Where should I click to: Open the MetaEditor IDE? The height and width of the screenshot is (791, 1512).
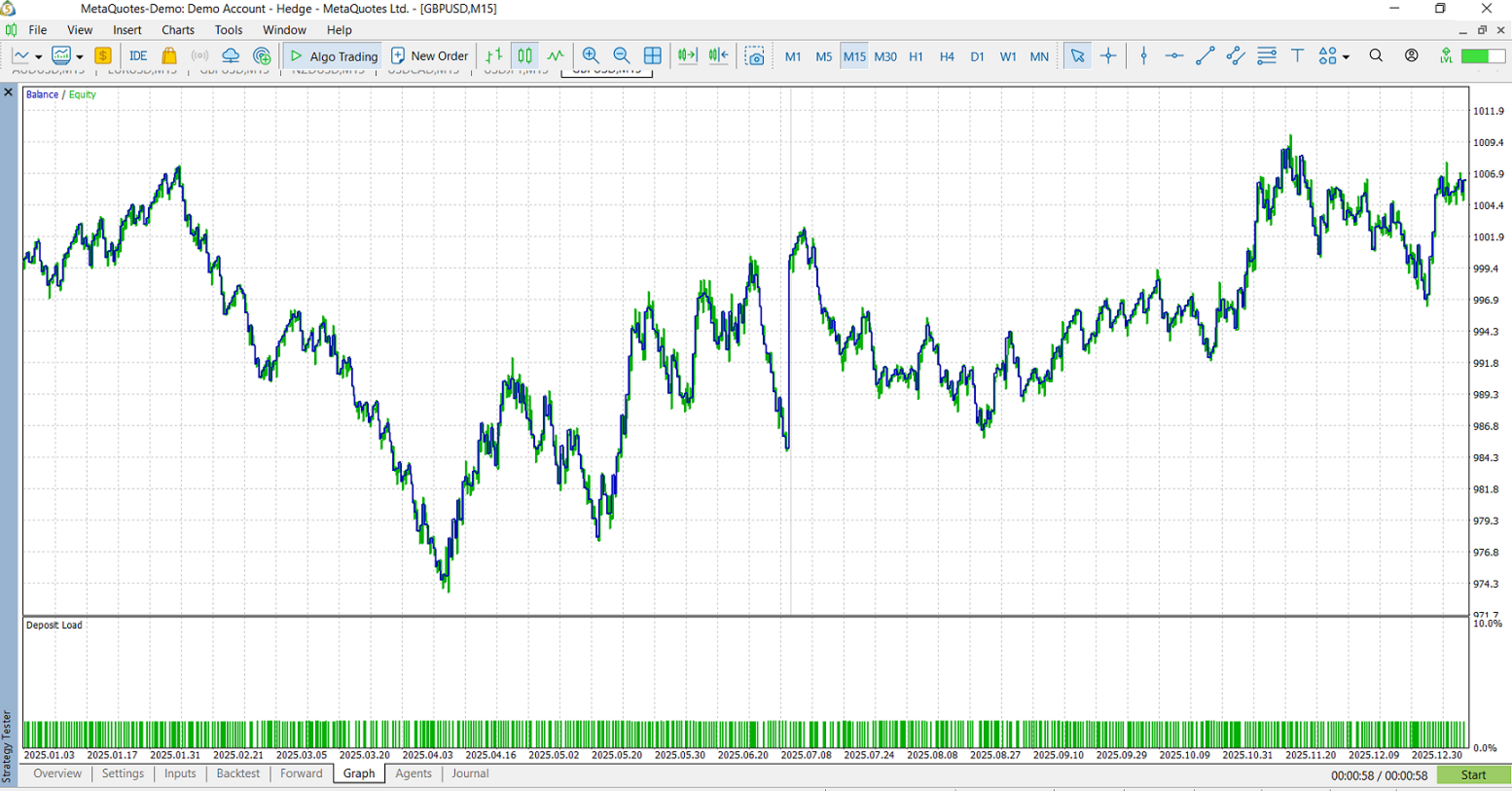(x=138, y=56)
